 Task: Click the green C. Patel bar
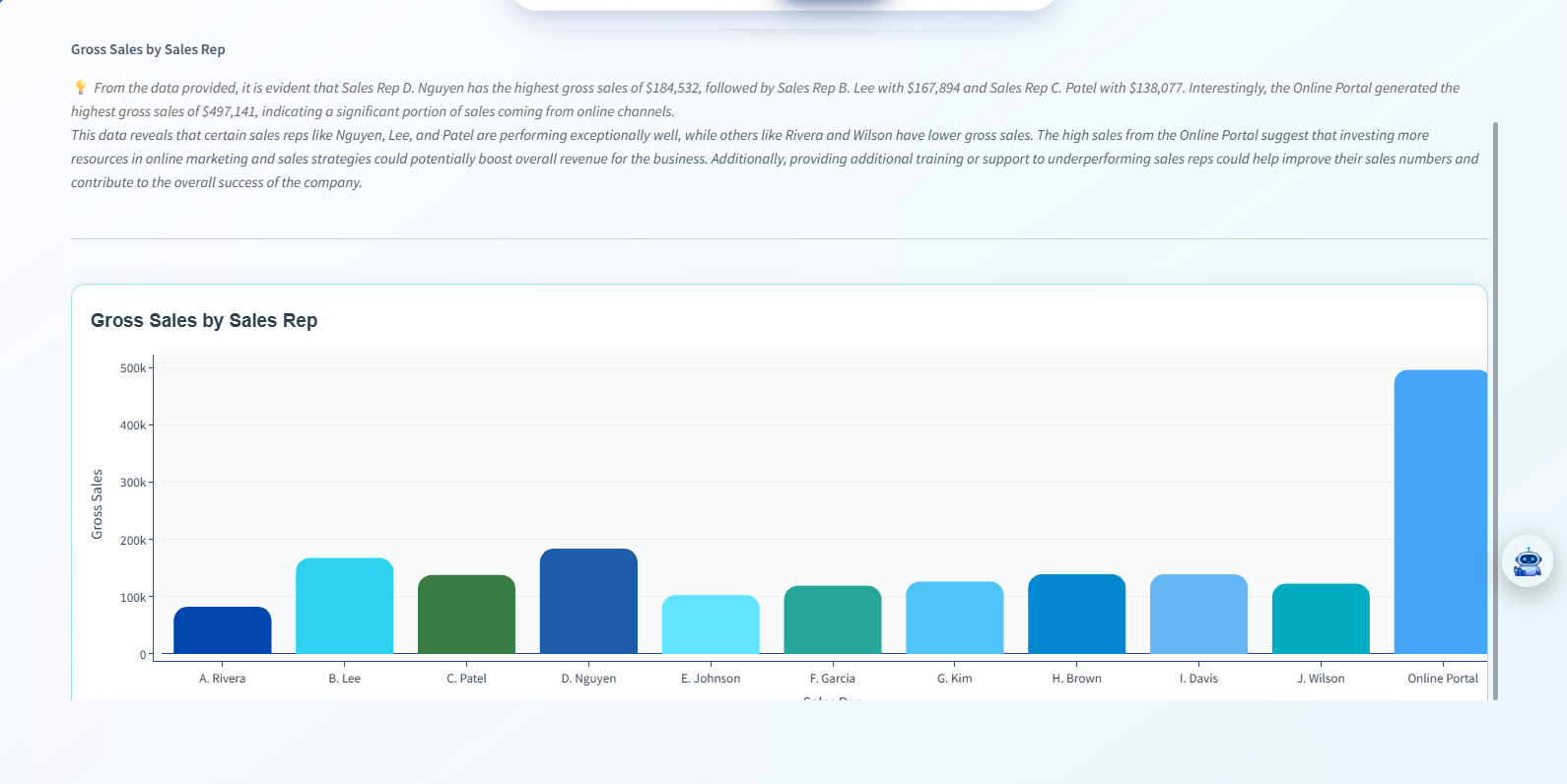pyautogui.click(x=466, y=615)
